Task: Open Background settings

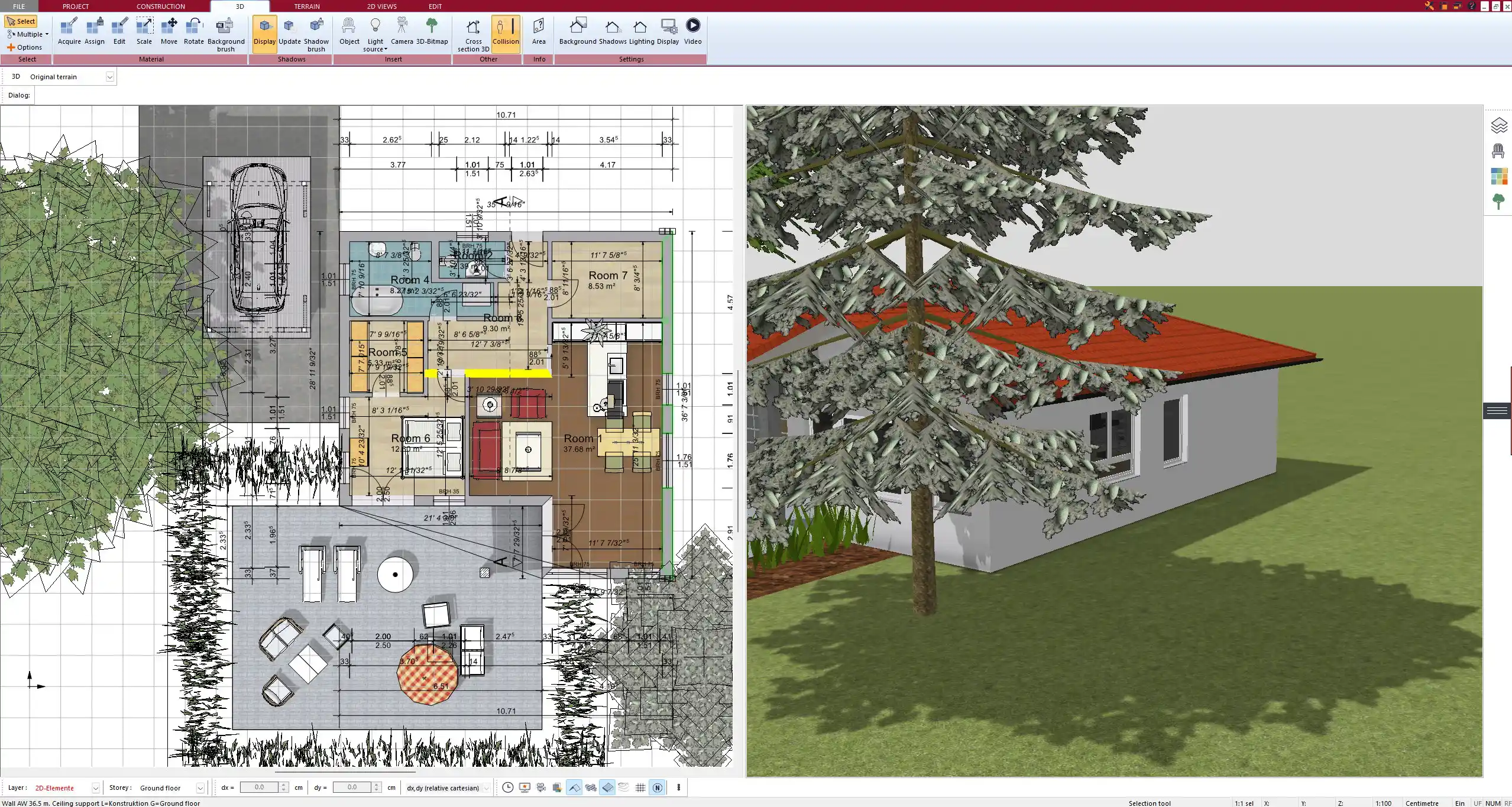Action: 578,32
